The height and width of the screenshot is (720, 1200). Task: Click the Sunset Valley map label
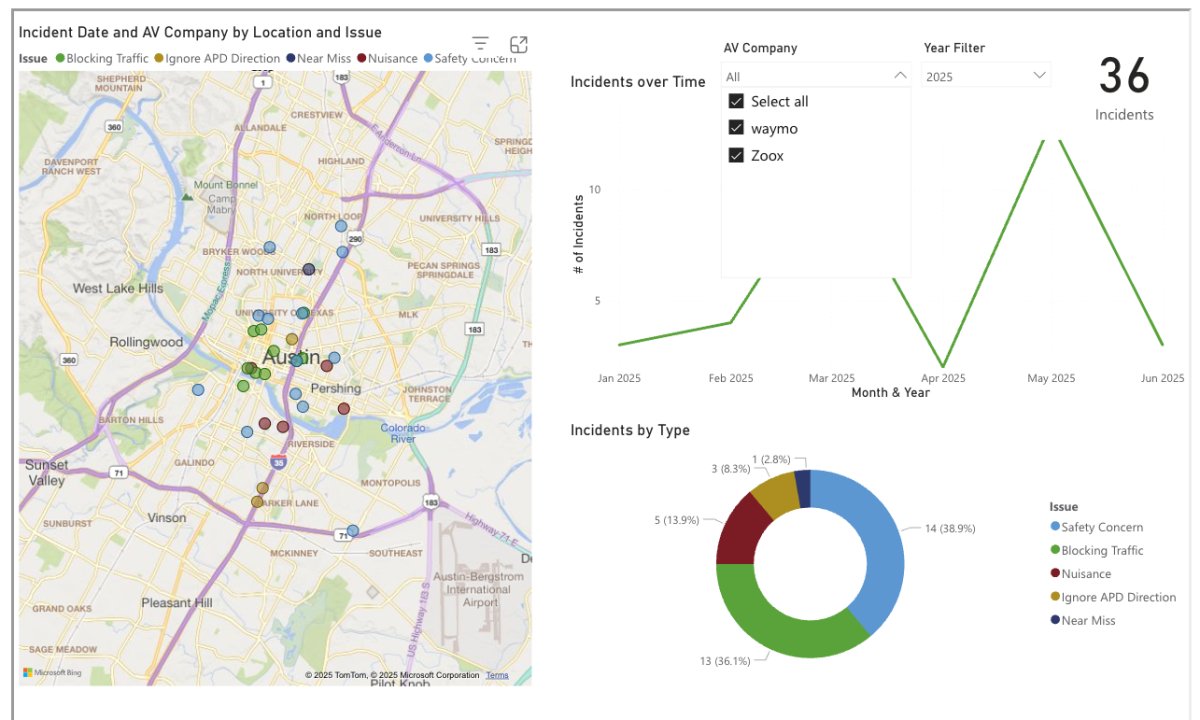coord(45,473)
